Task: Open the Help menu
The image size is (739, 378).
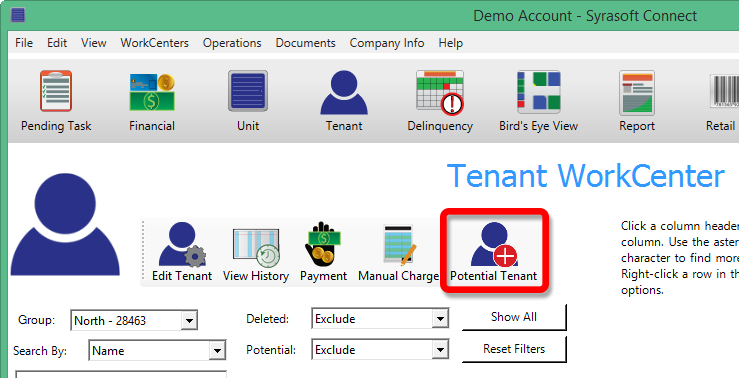Action: [451, 43]
